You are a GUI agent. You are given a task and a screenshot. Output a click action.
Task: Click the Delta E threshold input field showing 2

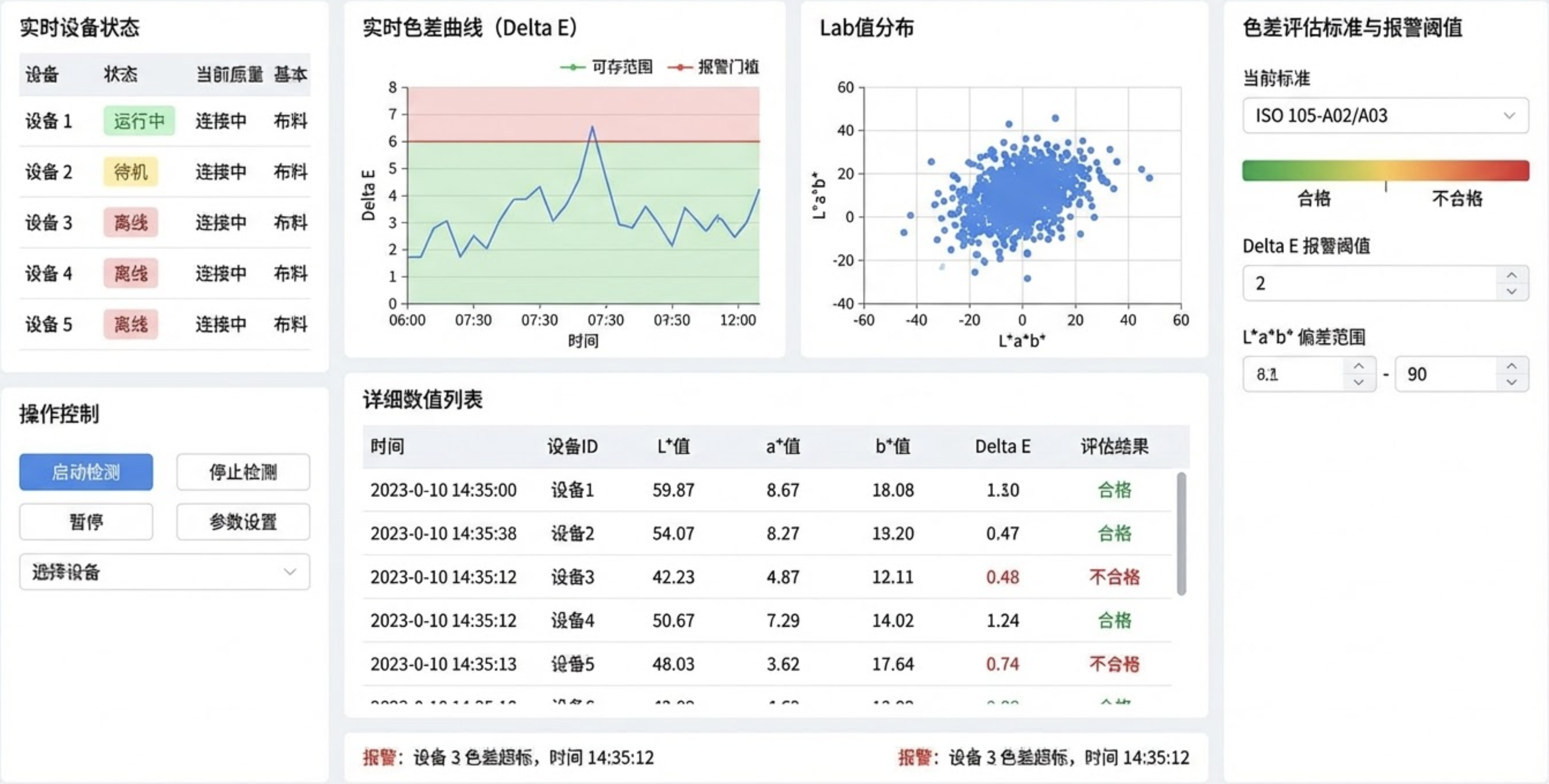tap(1369, 283)
